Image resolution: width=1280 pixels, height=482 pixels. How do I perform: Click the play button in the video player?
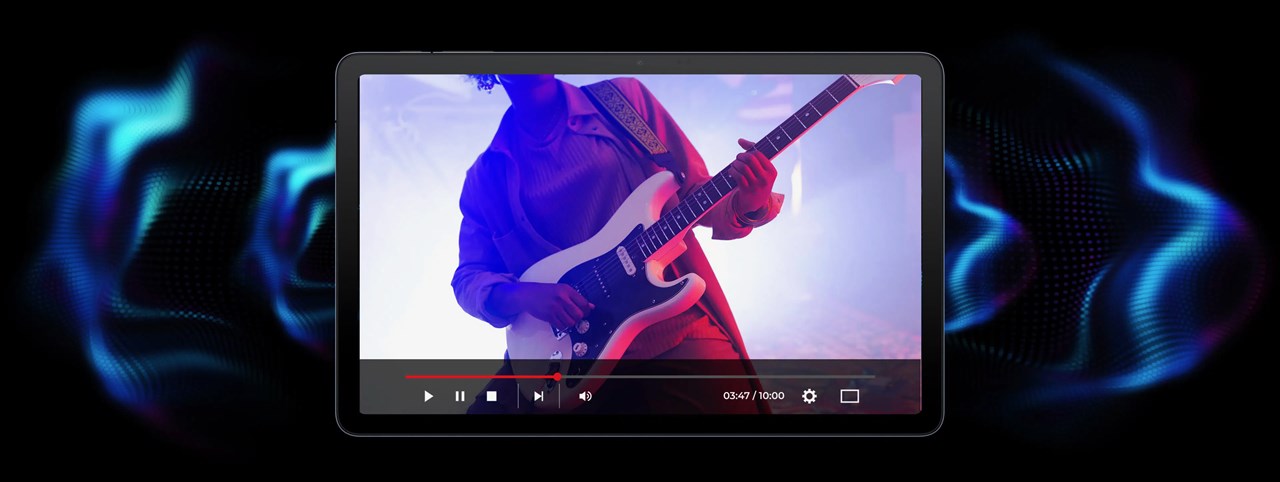[428, 396]
